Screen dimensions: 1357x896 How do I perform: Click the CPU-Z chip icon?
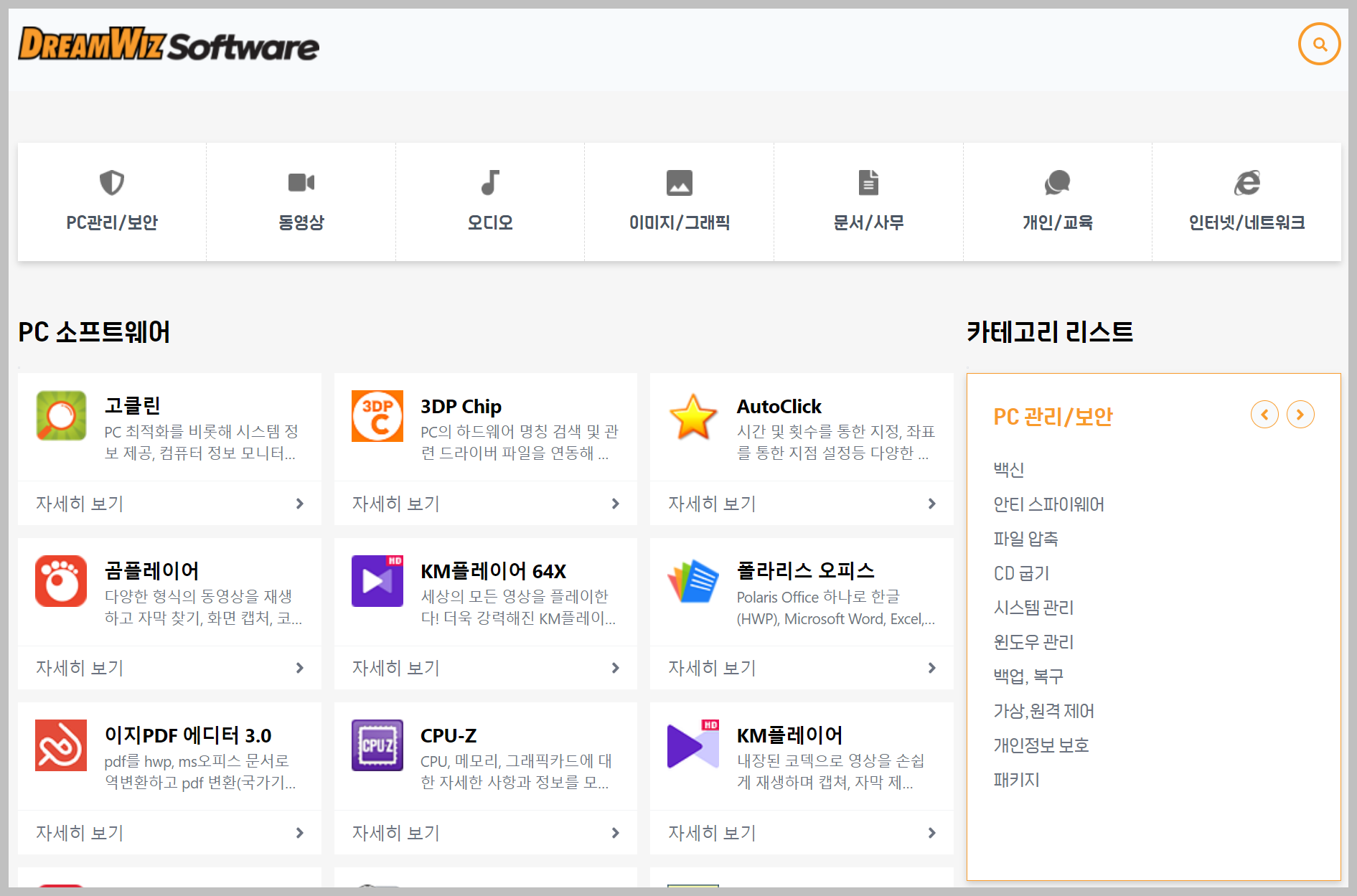(377, 745)
